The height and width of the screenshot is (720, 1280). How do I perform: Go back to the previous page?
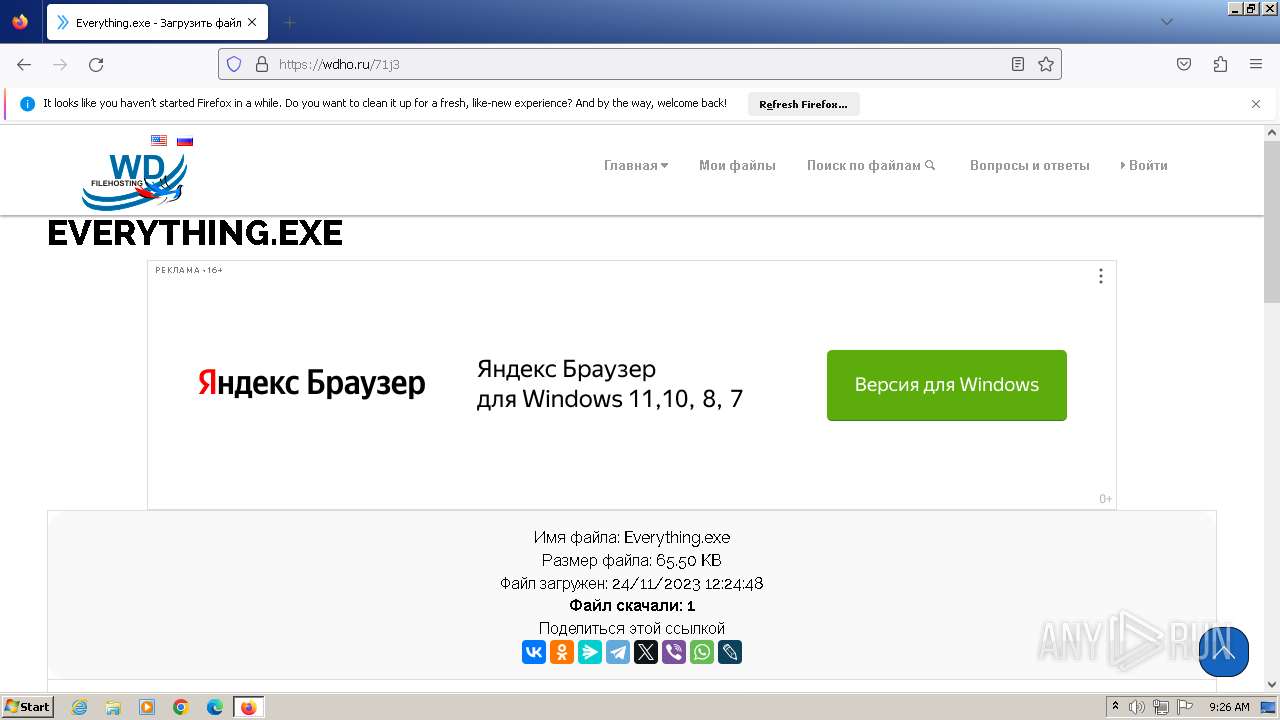tap(24, 64)
